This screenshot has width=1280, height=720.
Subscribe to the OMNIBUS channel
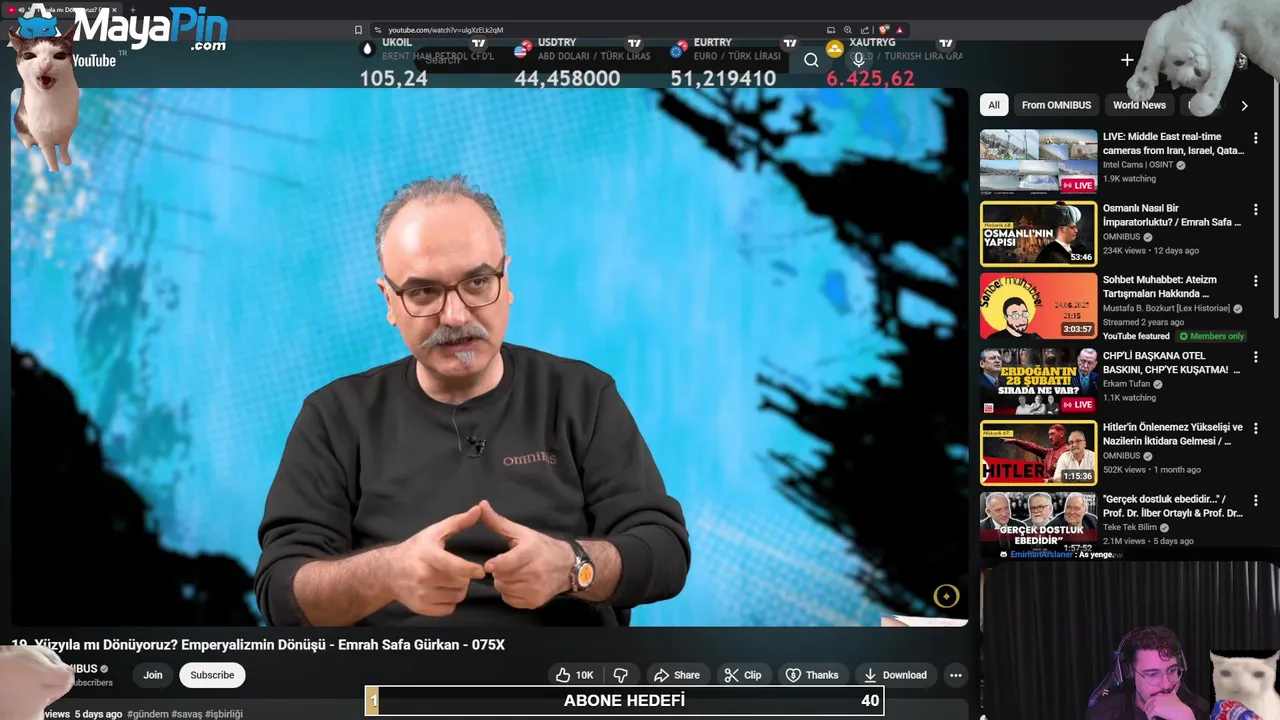212,675
